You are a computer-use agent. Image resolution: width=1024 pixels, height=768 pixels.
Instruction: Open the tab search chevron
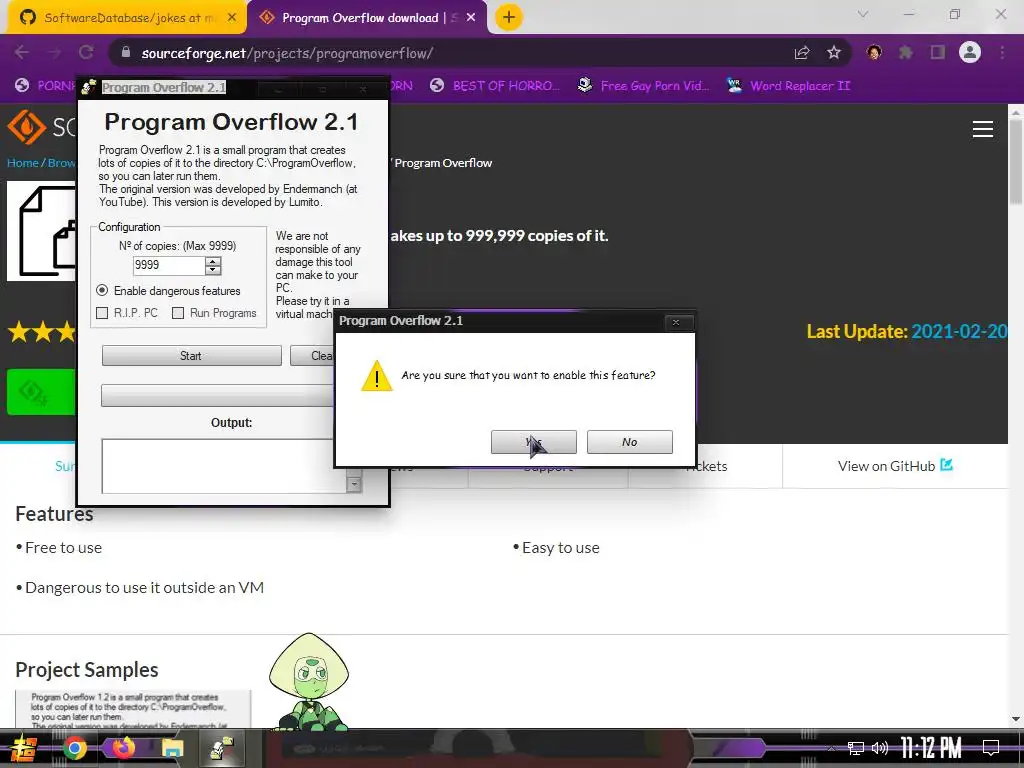pyautogui.click(x=863, y=14)
